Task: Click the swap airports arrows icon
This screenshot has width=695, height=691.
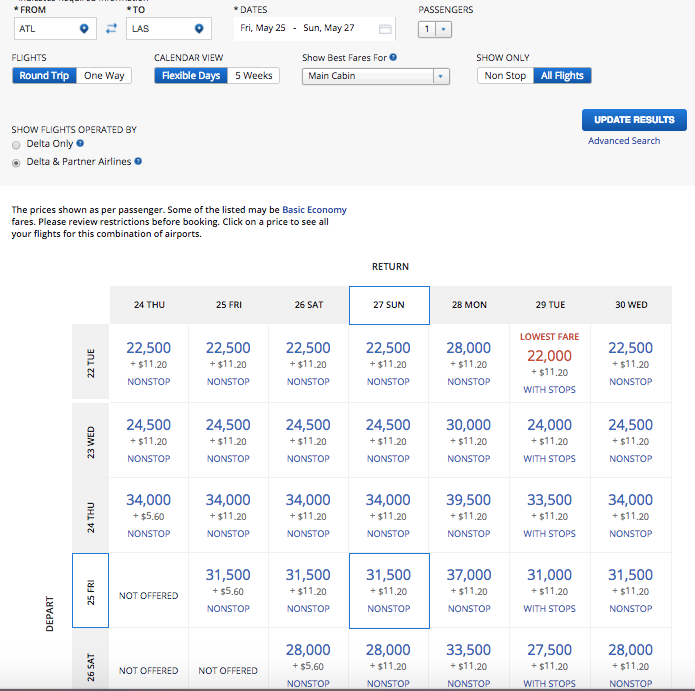Action: click(x=111, y=29)
